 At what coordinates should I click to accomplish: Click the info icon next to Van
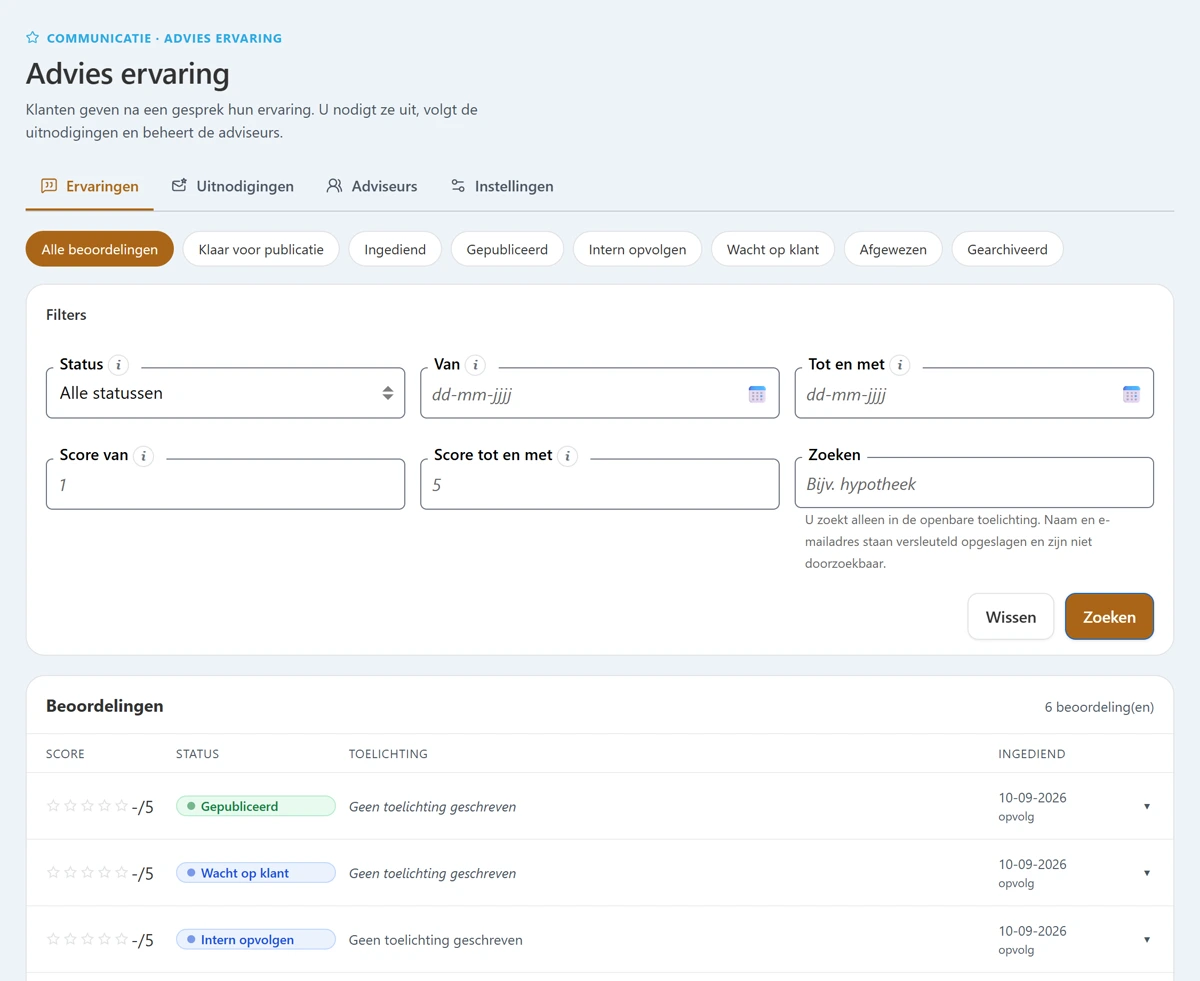(476, 365)
